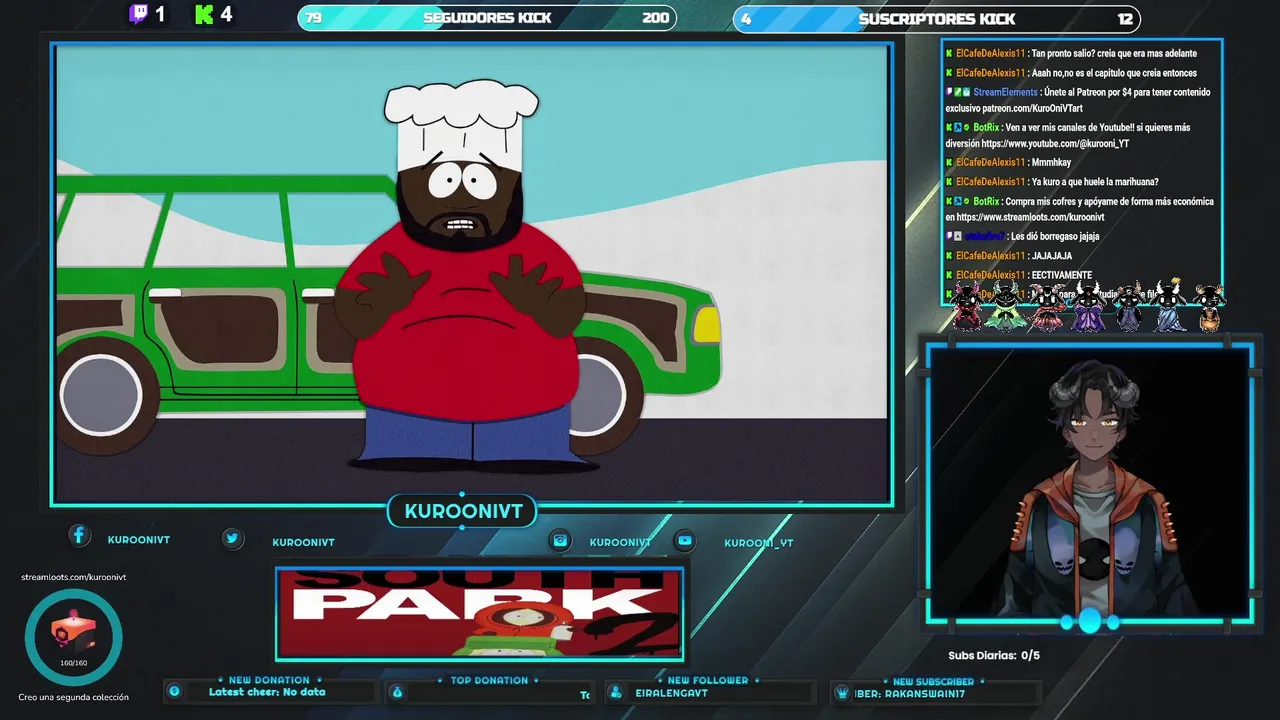Click 'Tan pronto salio?' chat message
This screenshot has height=720, width=1280.
[1114, 53]
